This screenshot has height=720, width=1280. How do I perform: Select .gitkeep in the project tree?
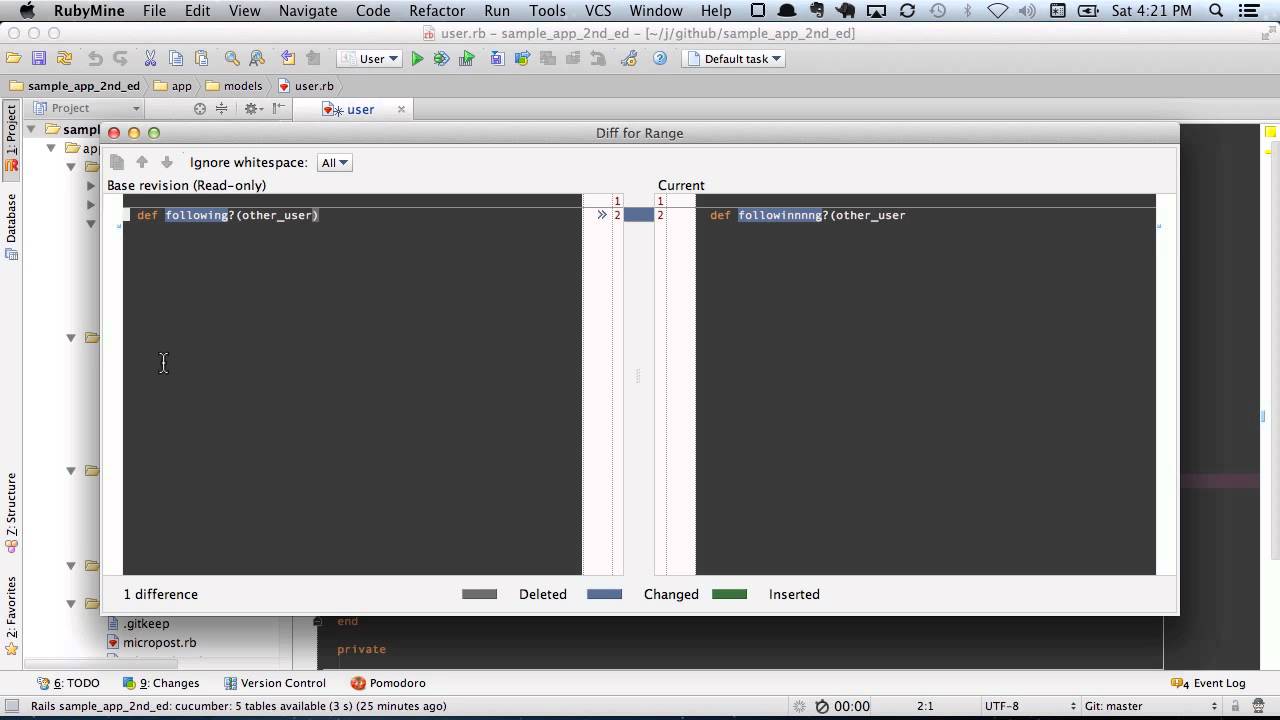[138, 623]
